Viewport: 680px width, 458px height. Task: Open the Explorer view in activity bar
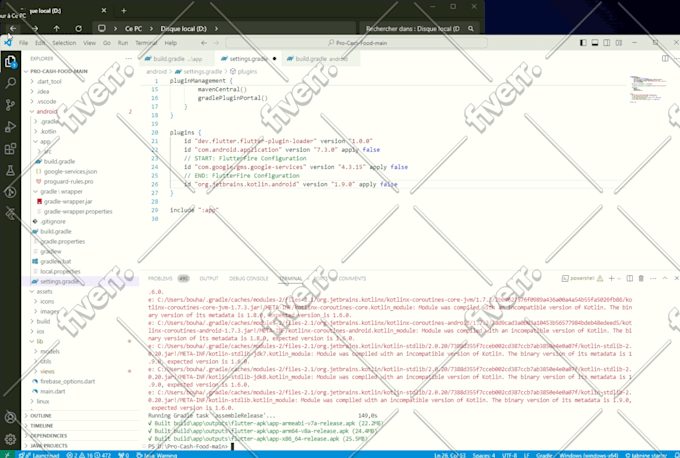(10, 62)
